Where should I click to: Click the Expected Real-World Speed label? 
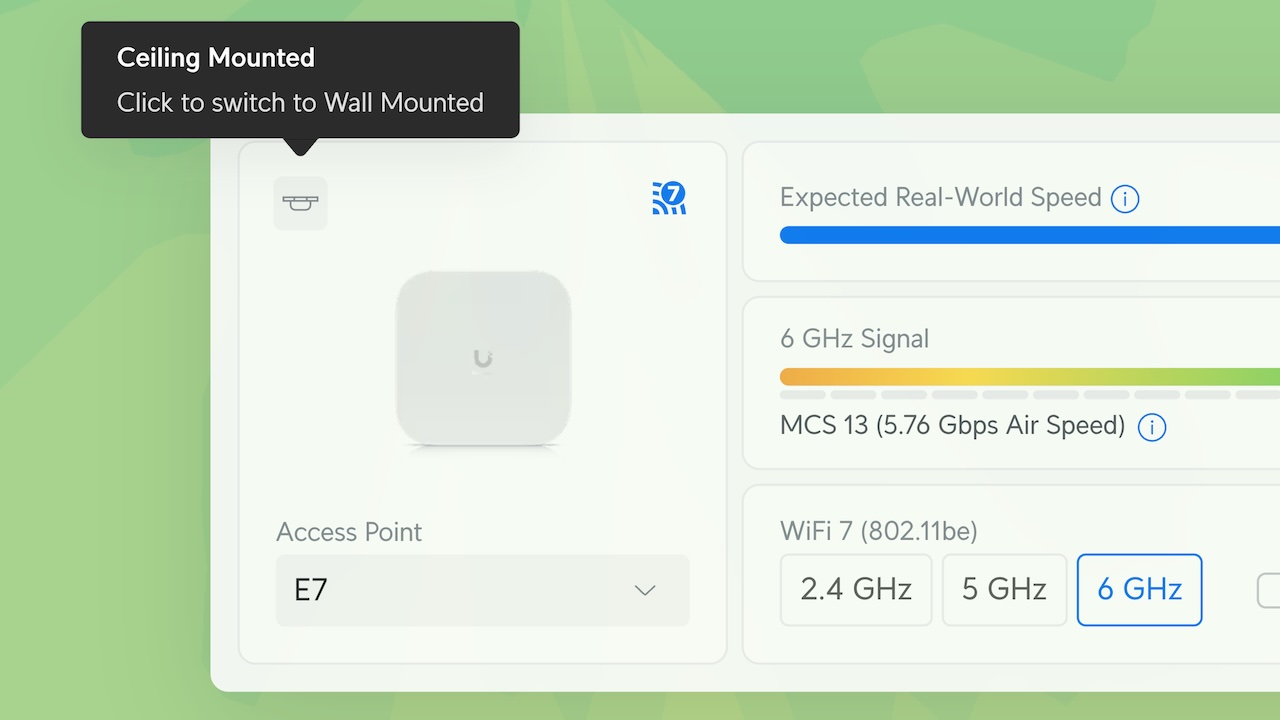[x=940, y=197]
